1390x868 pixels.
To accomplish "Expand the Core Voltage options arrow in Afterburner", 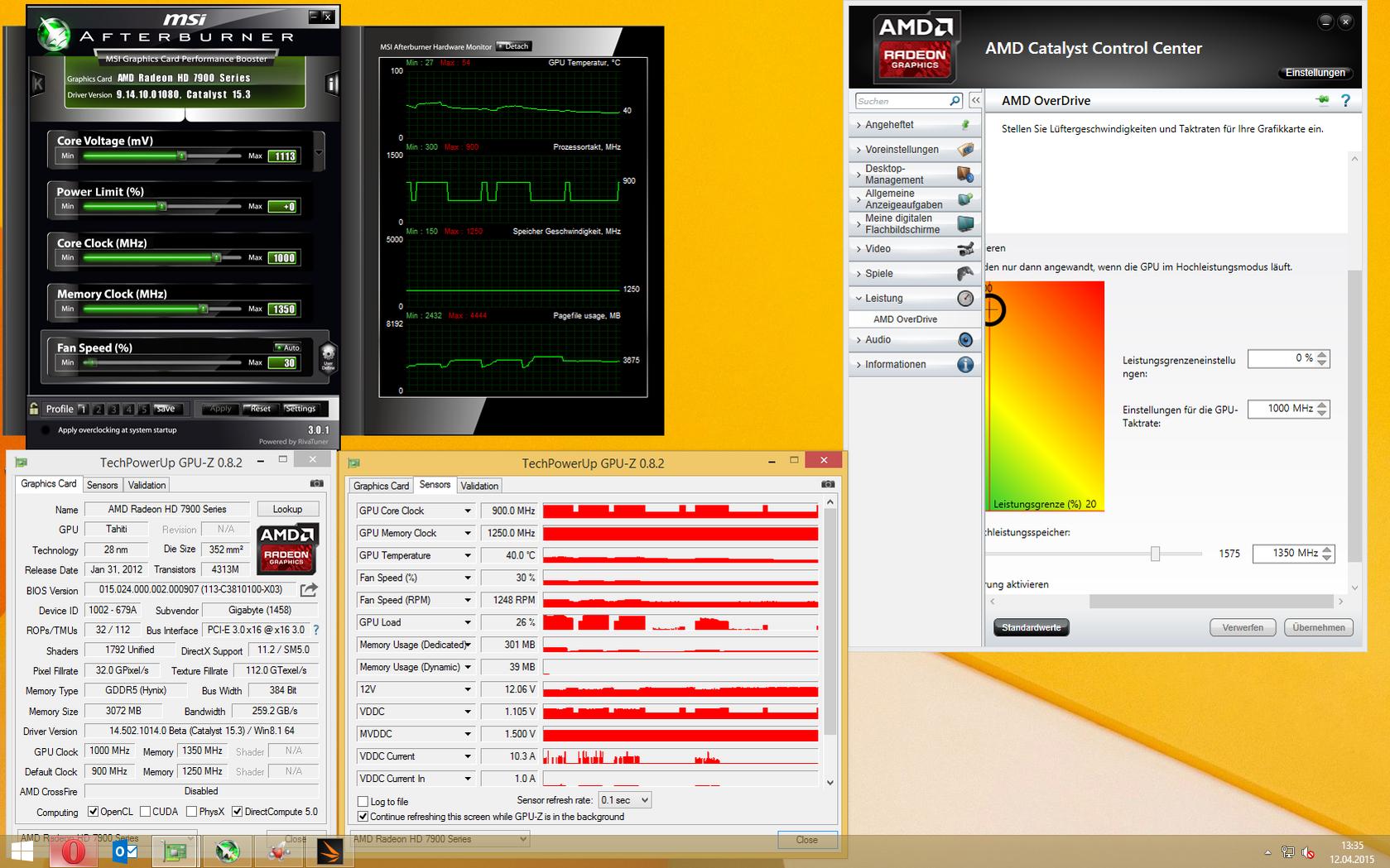I will coord(319,153).
